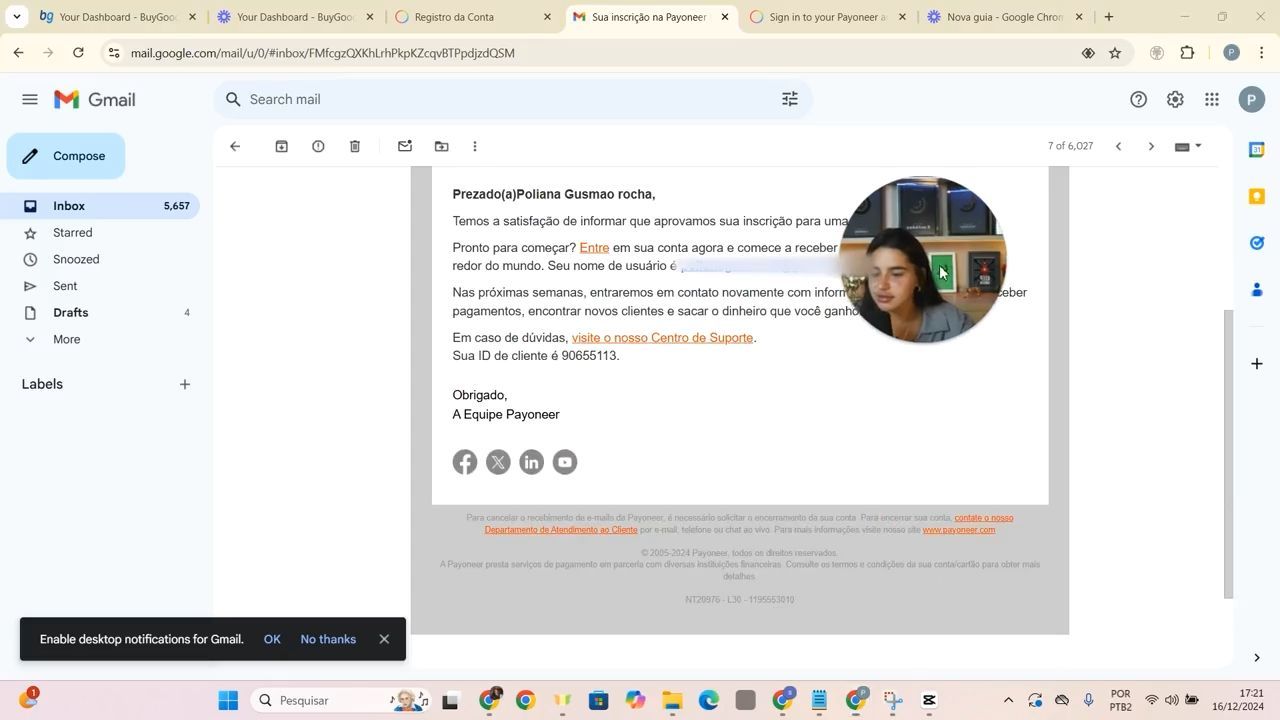The image size is (1280, 720).
Task: Open visite o nosso Centro de Suporte link
Action: coord(662,338)
